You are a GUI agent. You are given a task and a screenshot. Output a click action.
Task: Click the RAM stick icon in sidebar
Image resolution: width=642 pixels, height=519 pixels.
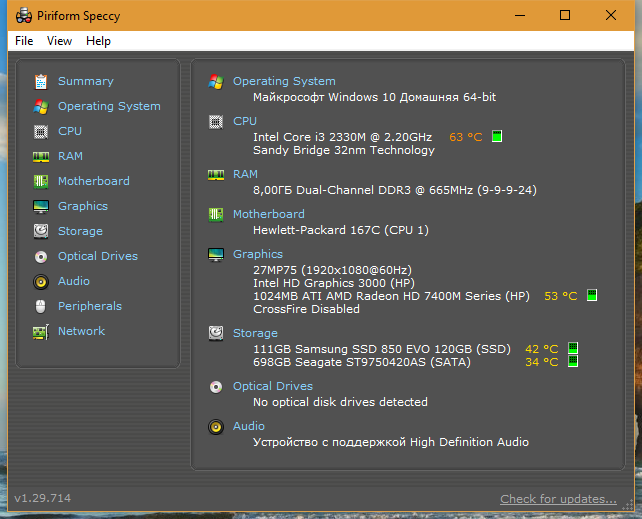[41, 157]
